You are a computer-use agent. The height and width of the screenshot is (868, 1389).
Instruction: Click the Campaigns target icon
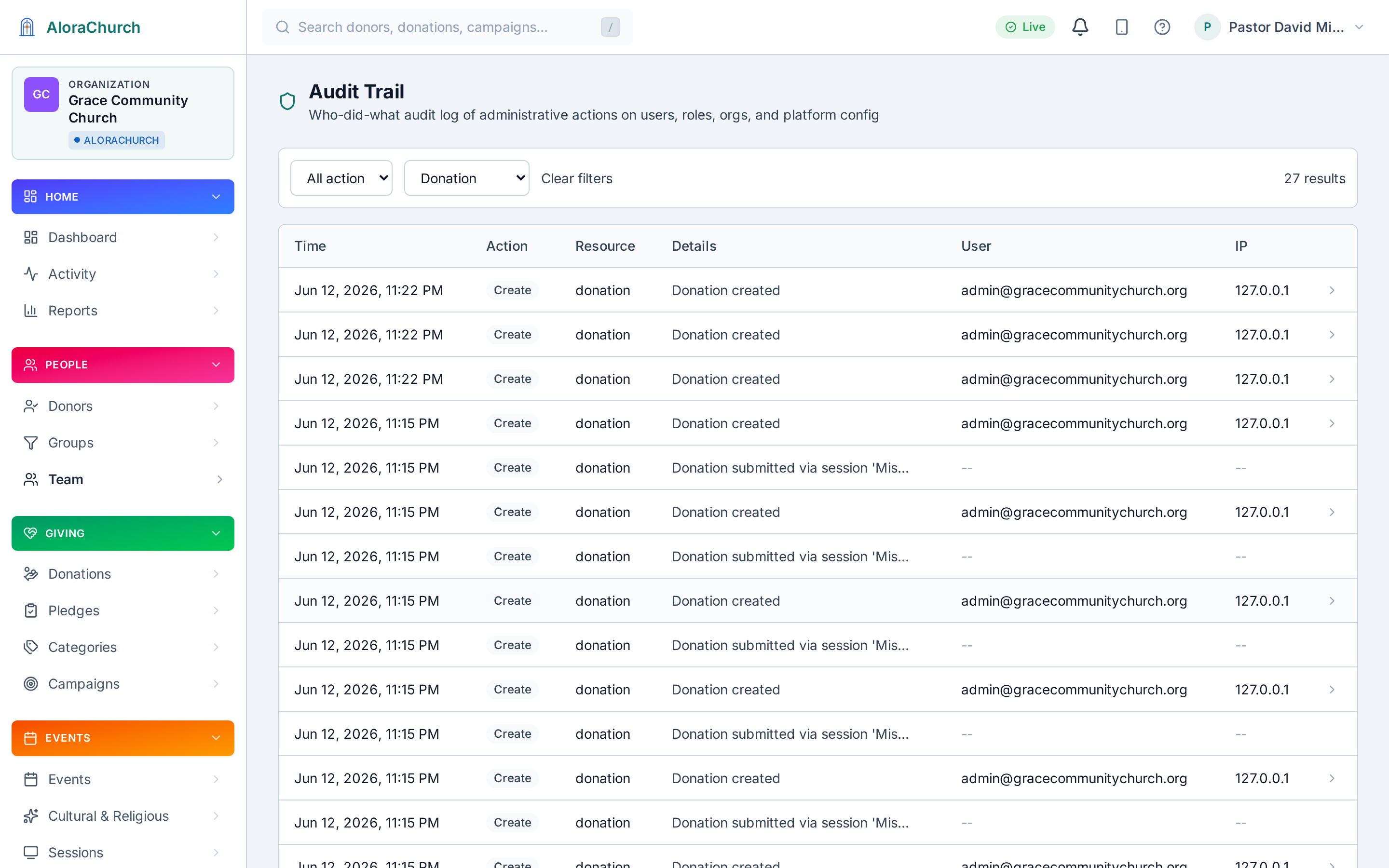click(30, 684)
